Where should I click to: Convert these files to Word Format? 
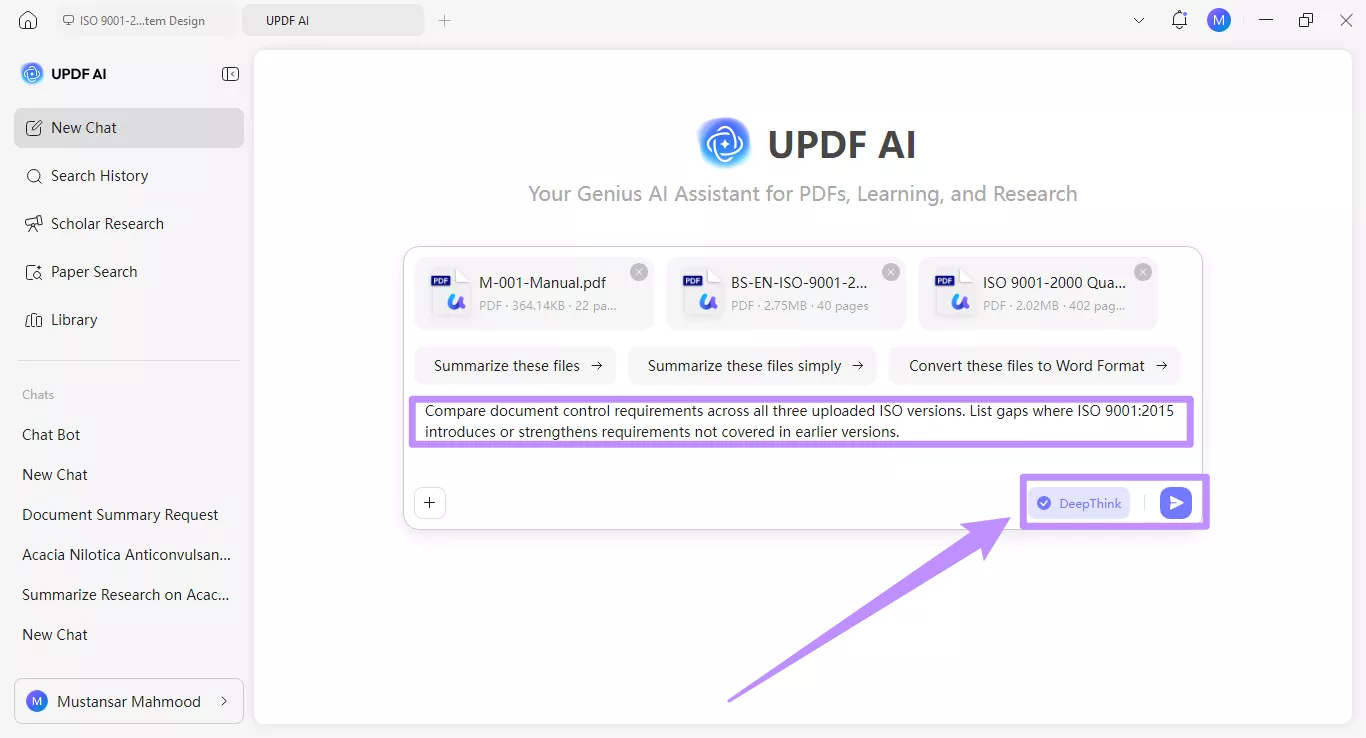click(x=1035, y=365)
